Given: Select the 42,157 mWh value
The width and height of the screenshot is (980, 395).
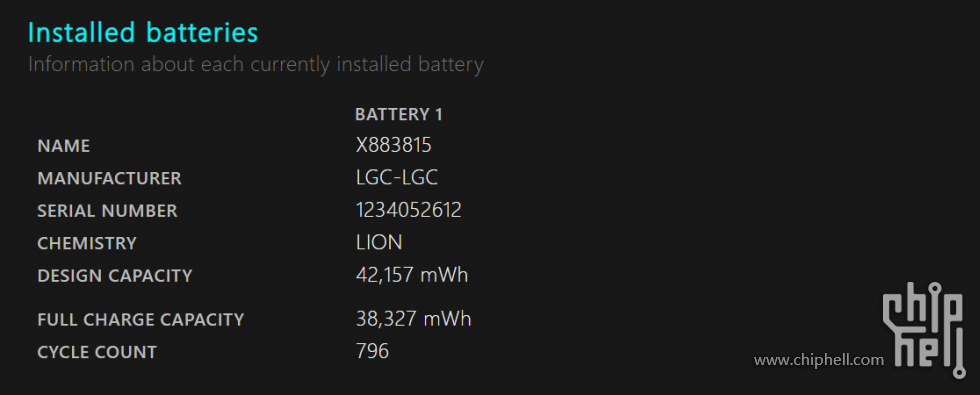Looking at the screenshot, I should pos(412,275).
